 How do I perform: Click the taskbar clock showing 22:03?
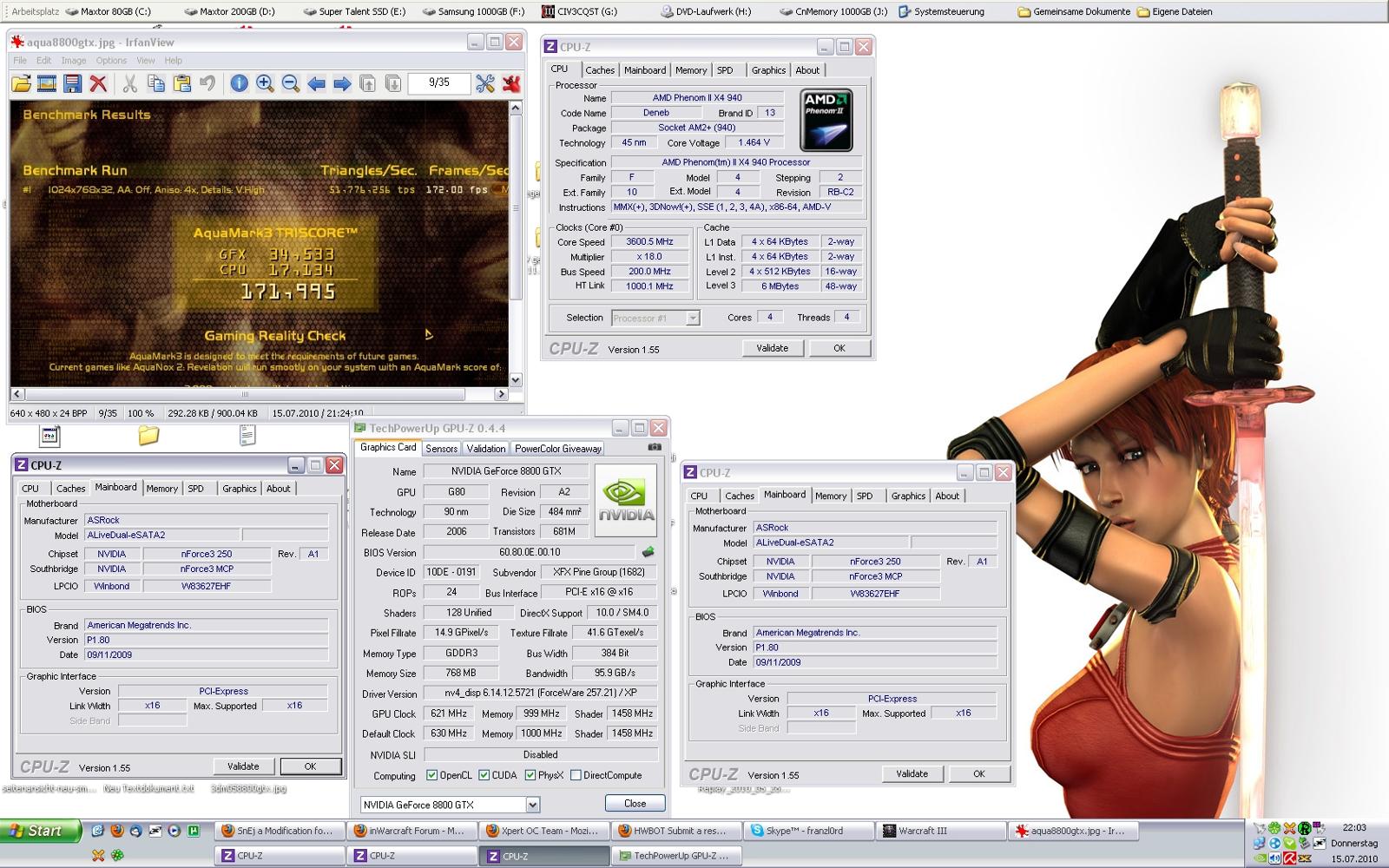pos(1354,828)
